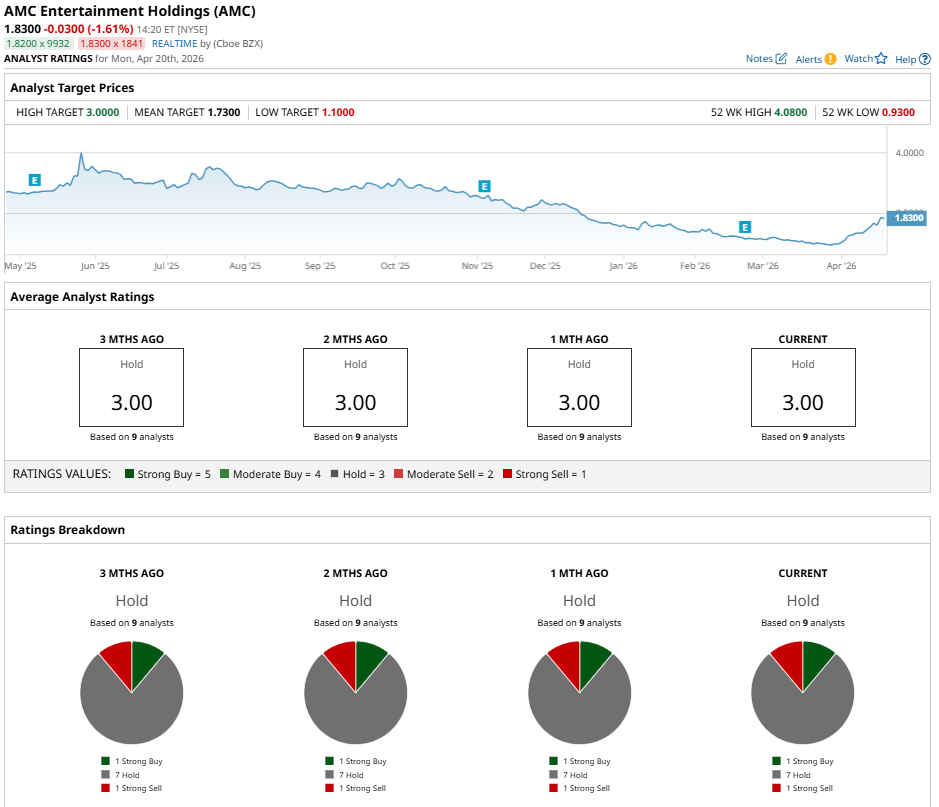939x807 pixels.
Task: Click the 1.8300 current price chart label
Action: [907, 218]
